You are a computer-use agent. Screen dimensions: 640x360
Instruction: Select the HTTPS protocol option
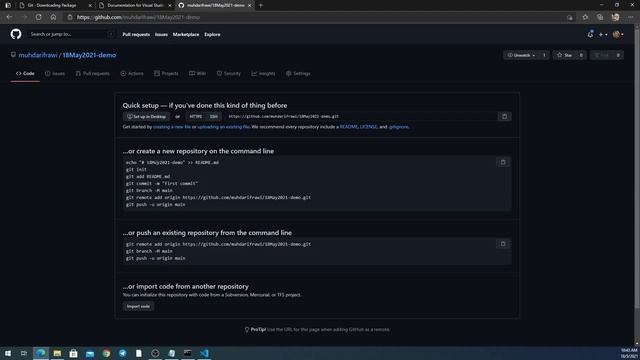(196, 117)
